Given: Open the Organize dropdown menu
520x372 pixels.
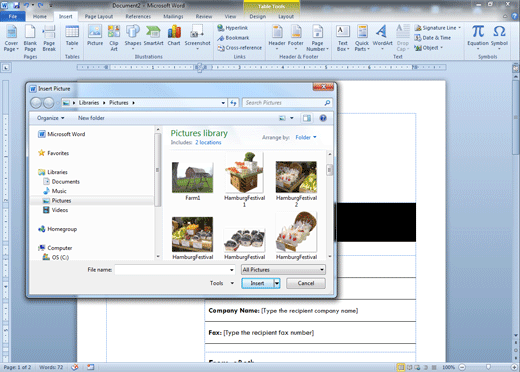Looking at the screenshot, I should [51, 118].
